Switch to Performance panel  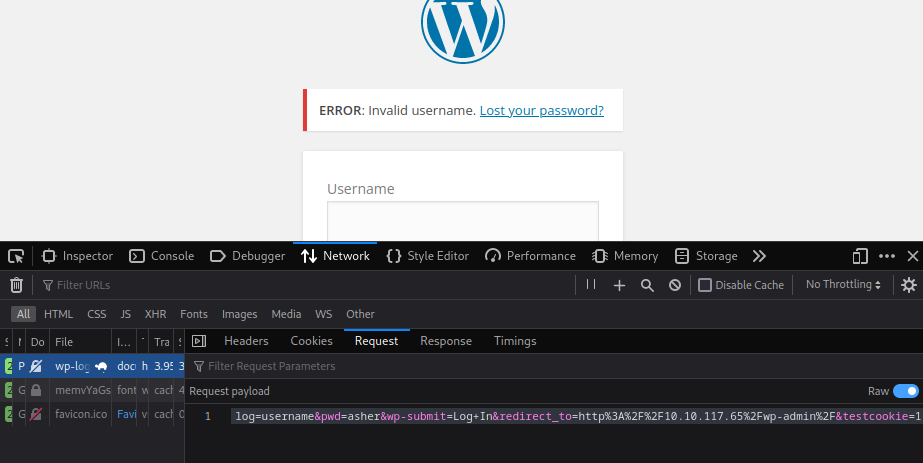click(x=530, y=256)
